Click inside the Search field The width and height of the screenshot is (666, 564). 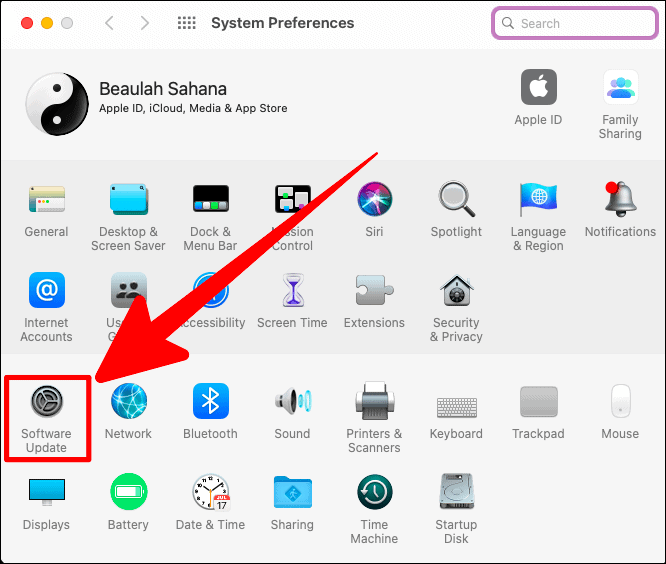tap(575, 23)
